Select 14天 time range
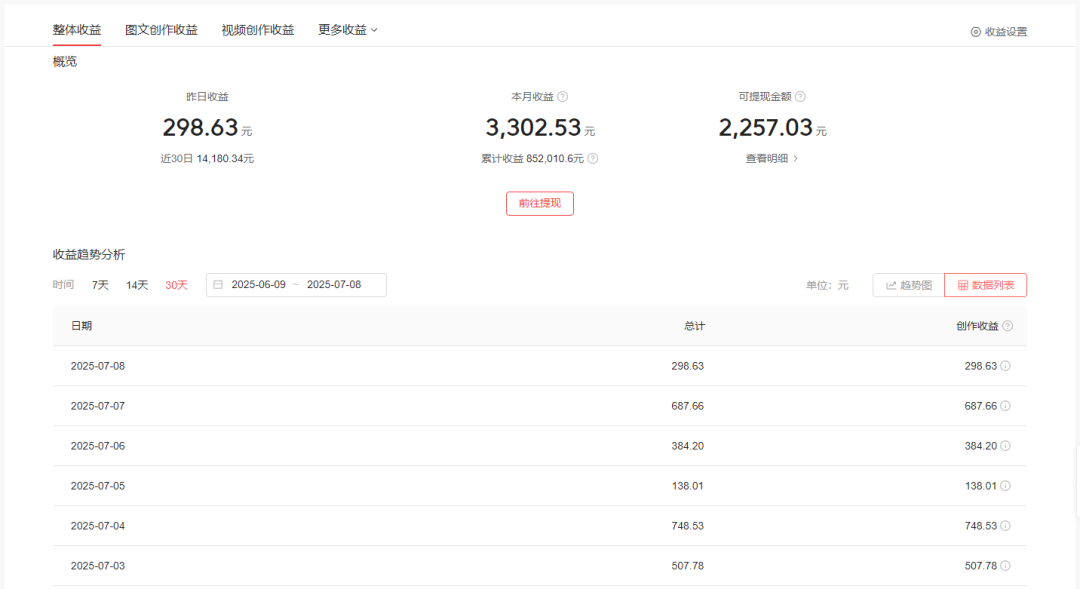This screenshot has width=1080, height=589. click(x=136, y=285)
